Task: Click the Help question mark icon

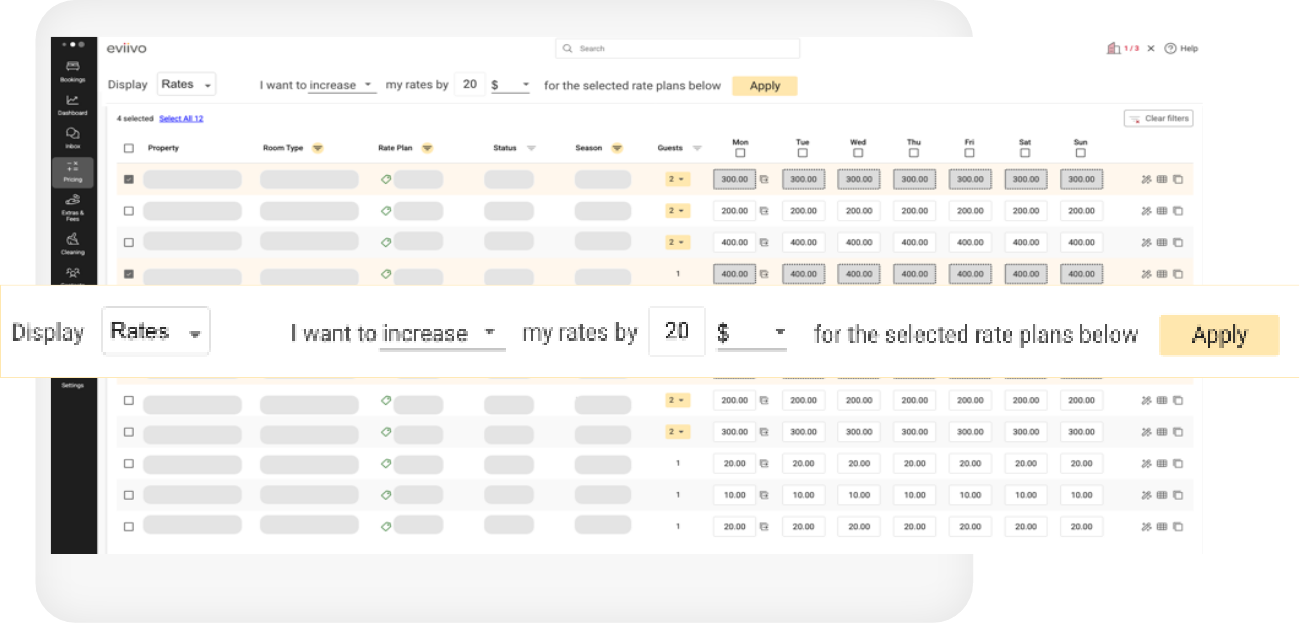Action: coord(1170,48)
